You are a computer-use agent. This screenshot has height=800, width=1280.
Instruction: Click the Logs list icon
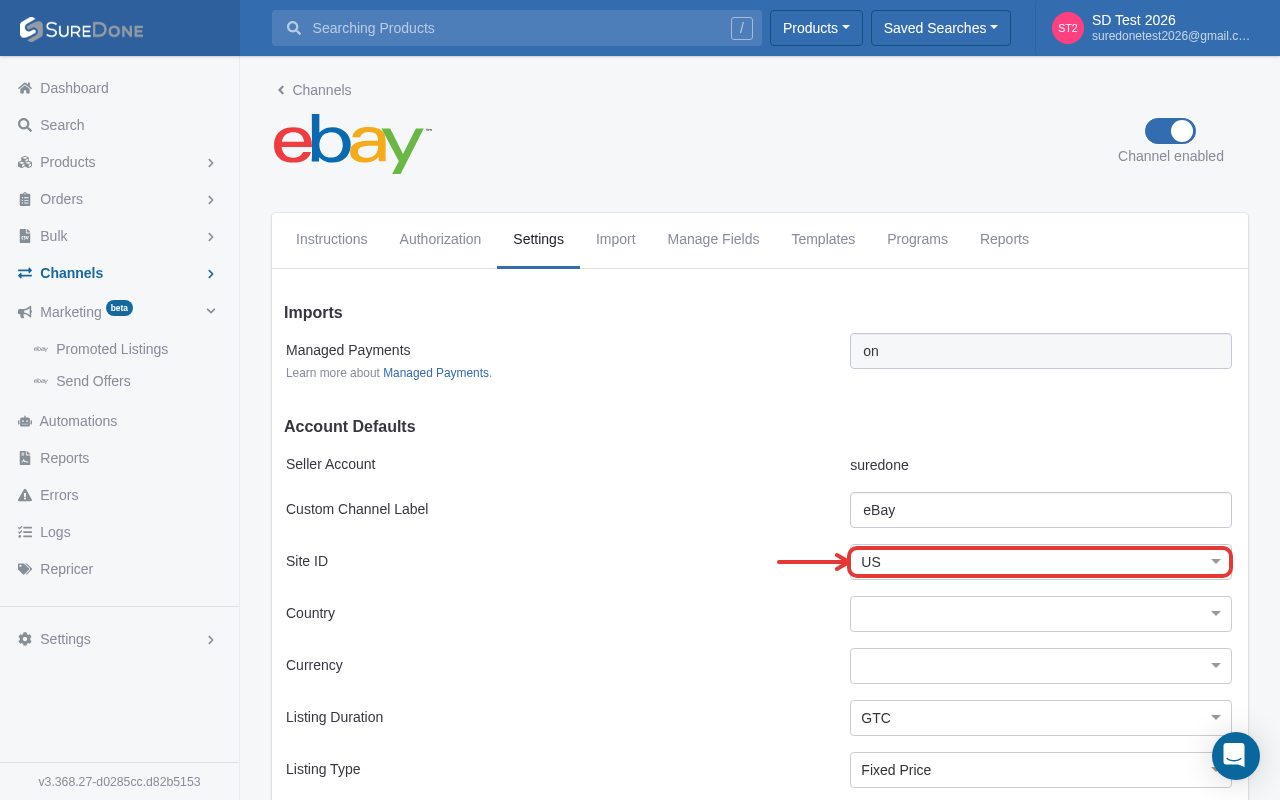point(25,532)
